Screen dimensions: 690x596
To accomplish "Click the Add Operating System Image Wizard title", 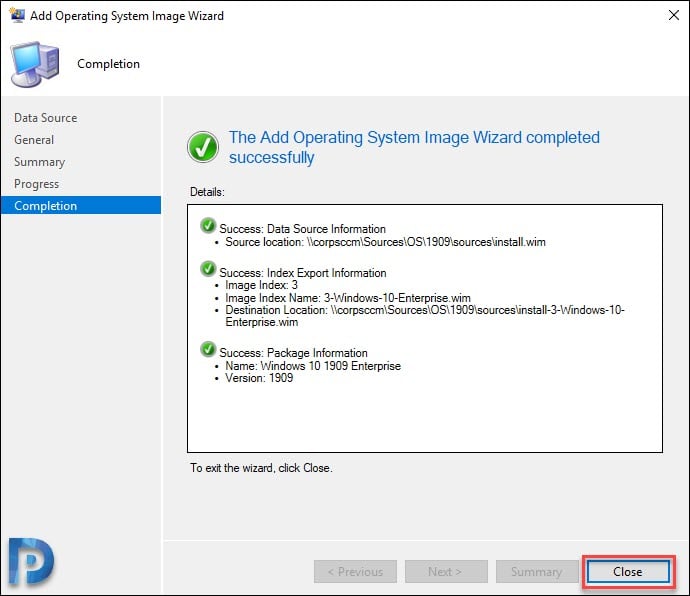I will [x=127, y=16].
